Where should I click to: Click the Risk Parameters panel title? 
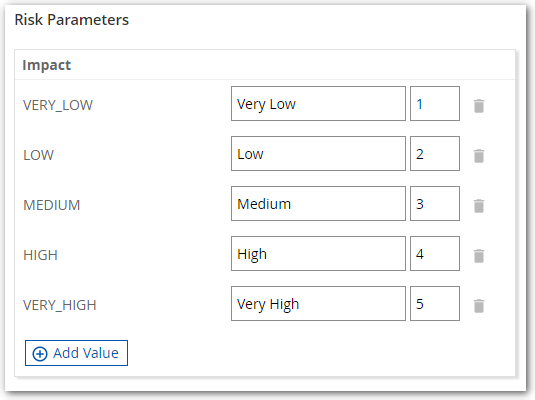click(72, 19)
